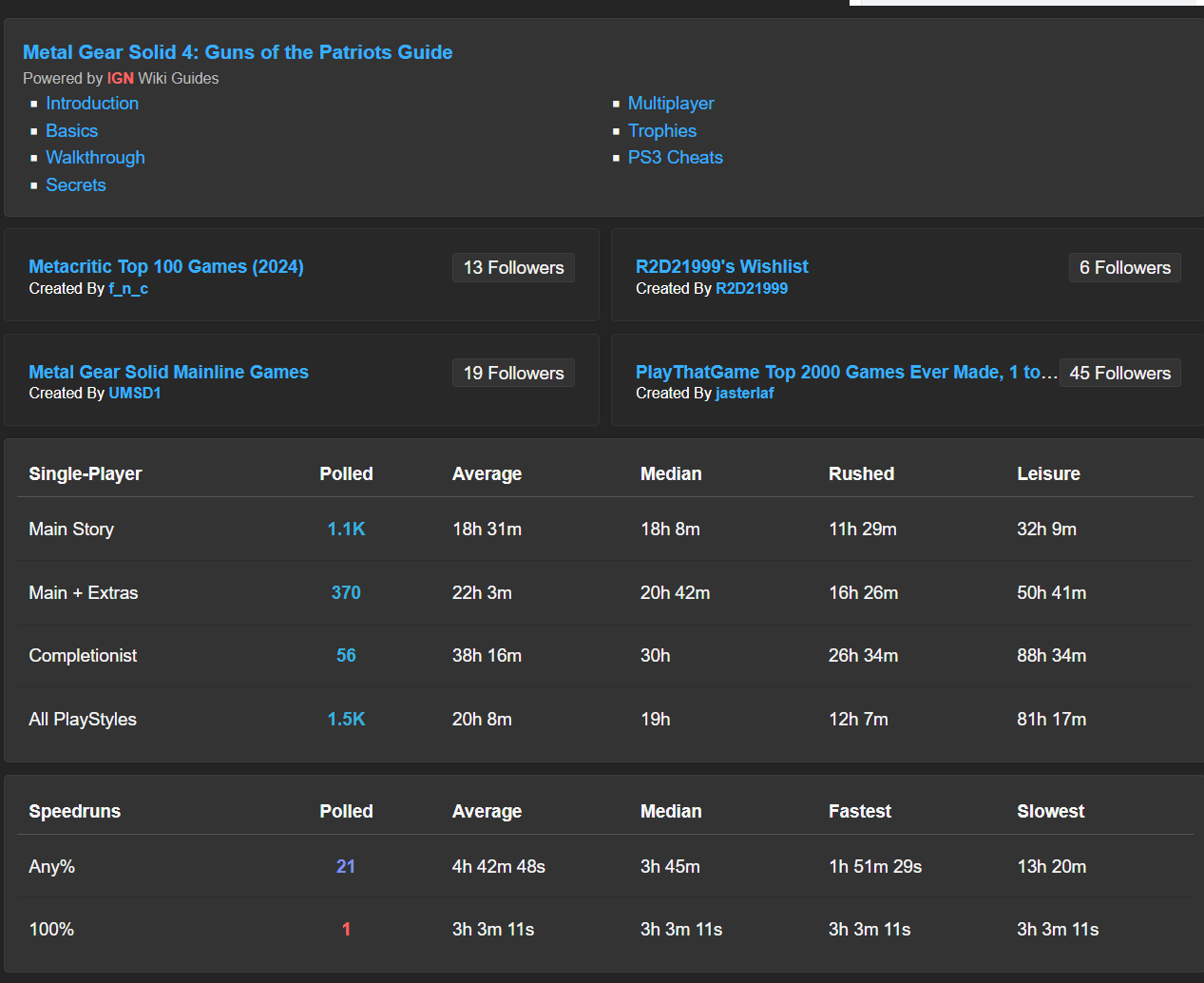Viewport: 1204px width, 983px height.
Task: Select Main + Extras median 20h 42m
Action: (675, 593)
